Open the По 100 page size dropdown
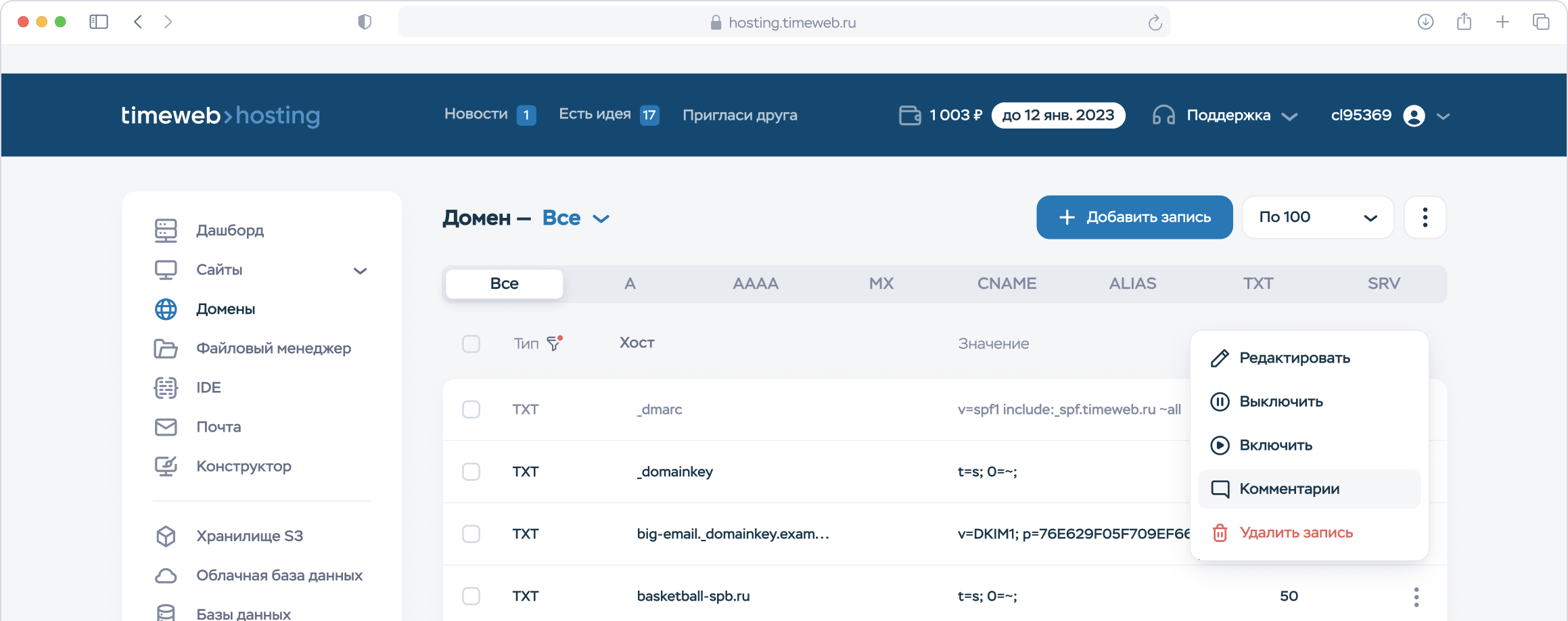The image size is (1568, 621). tap(1318, 217)
